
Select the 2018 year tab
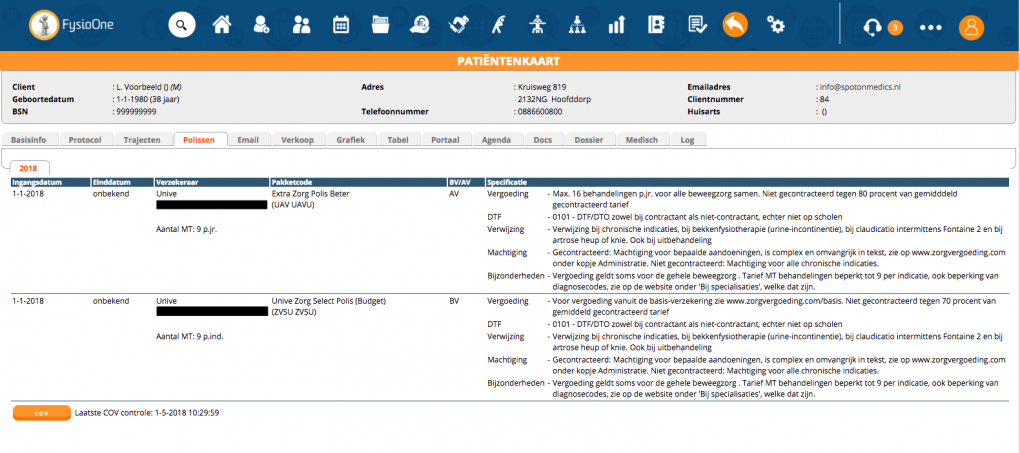click(30, 168)
